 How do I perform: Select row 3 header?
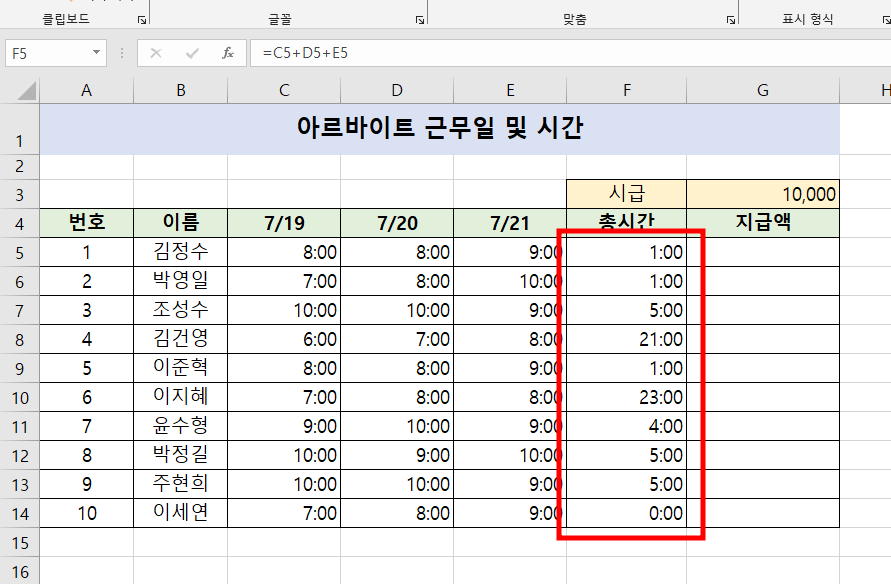pos(19,194)
